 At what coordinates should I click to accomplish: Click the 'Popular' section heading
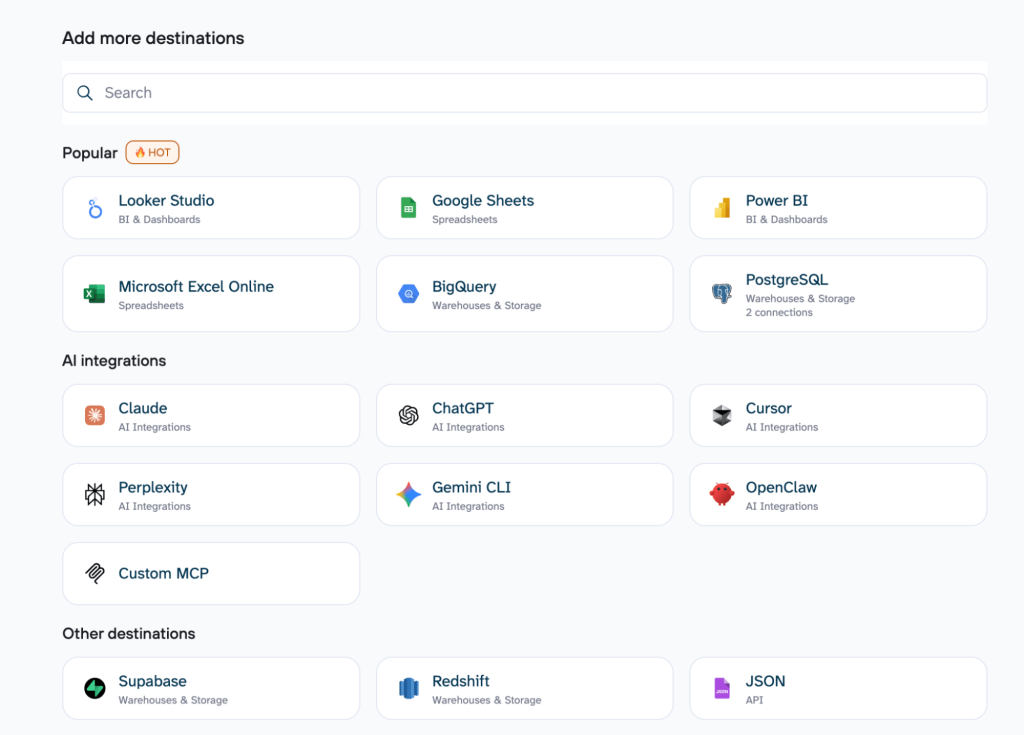tap(90, 153)
